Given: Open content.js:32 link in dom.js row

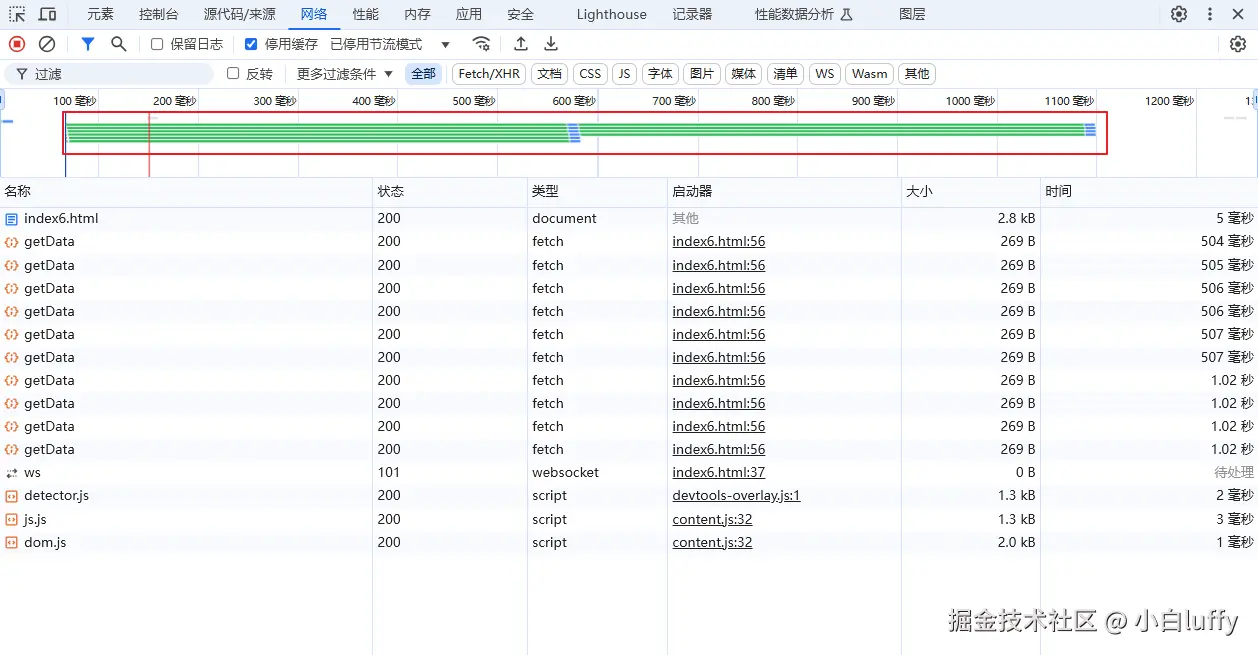Looking at the screenshot, I should pos(712,542).
